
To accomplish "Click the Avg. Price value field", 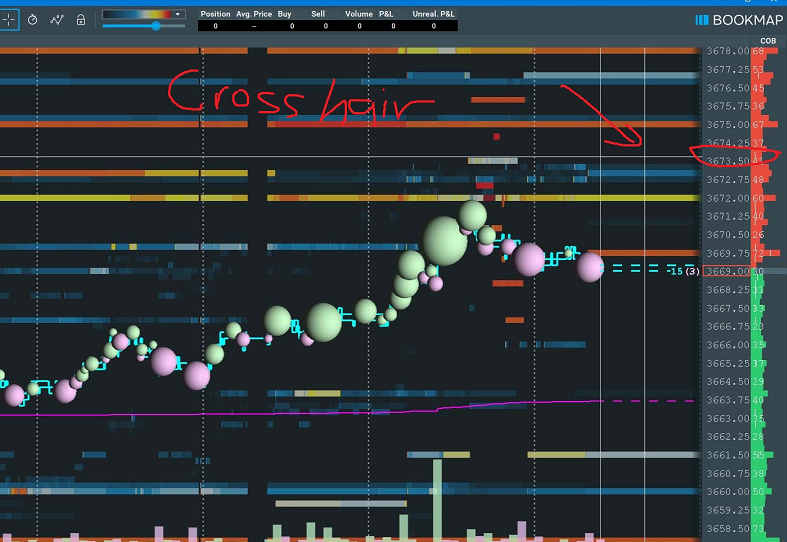I will pos(254,26).
